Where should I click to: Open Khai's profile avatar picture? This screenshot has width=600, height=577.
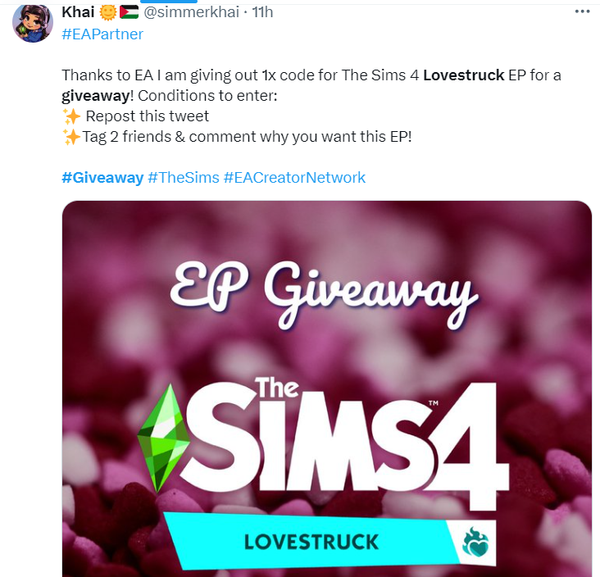(x=33, y=24)
